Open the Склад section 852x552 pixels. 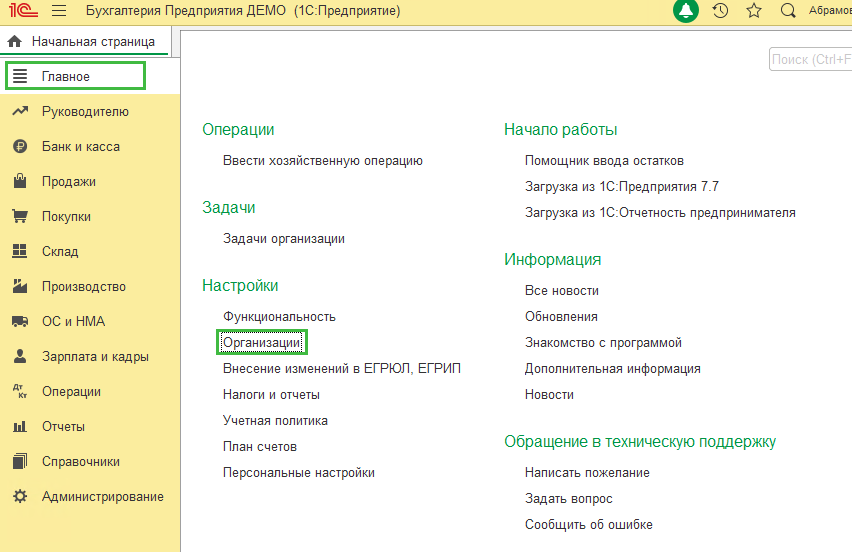coord(90,251)
